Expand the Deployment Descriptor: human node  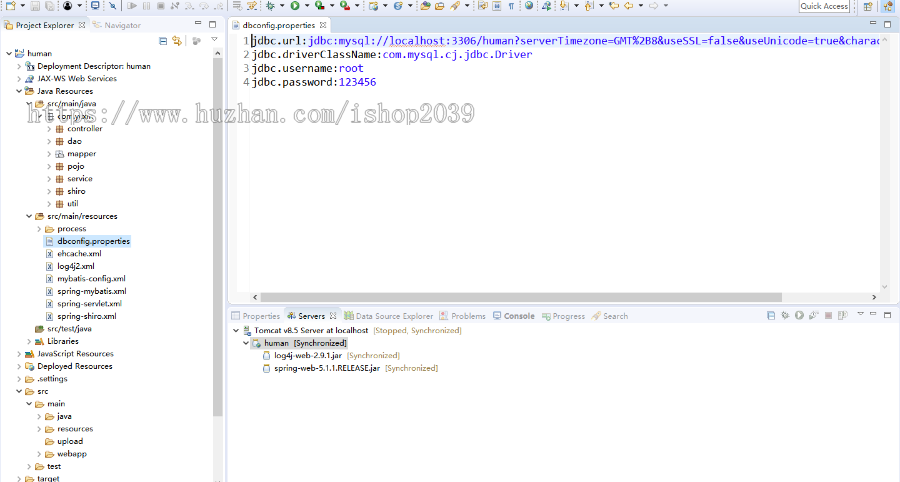(x=19, y=66)
